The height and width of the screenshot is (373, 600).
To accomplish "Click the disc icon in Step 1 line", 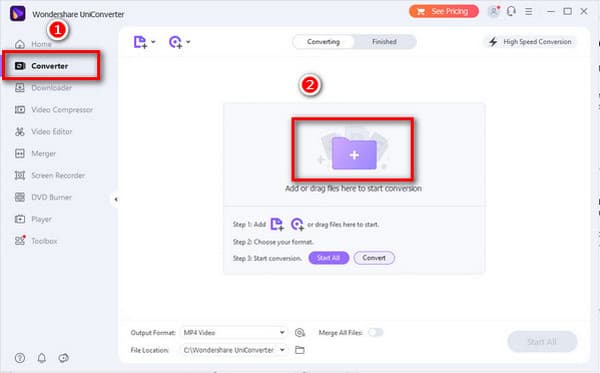I will pos(297,224).
